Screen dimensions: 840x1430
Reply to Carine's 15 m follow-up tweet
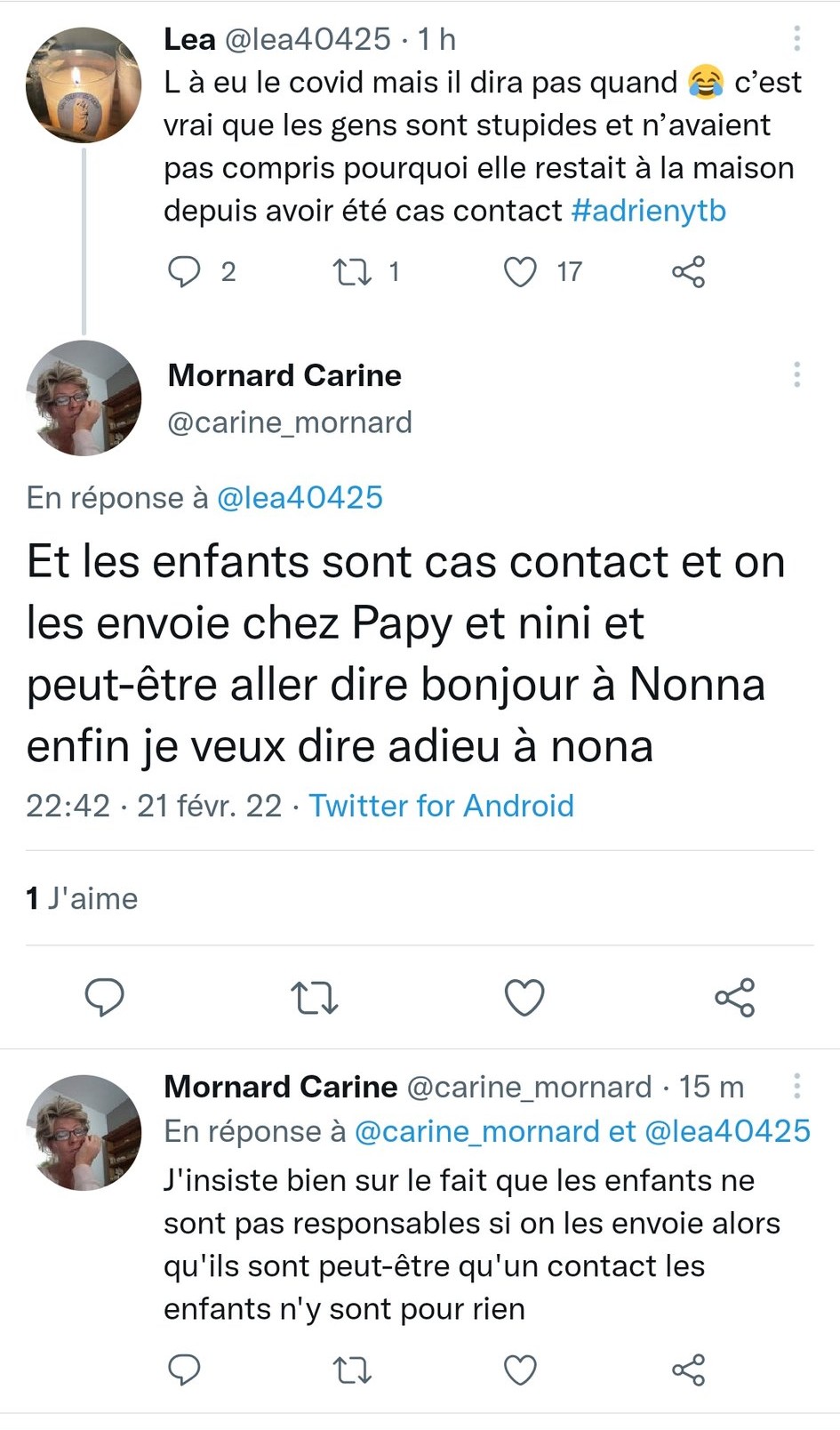(184, 1370)
